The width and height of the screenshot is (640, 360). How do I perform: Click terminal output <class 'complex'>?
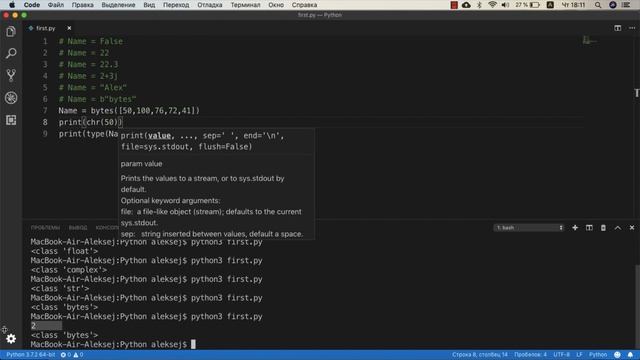[x=69, y=270]
